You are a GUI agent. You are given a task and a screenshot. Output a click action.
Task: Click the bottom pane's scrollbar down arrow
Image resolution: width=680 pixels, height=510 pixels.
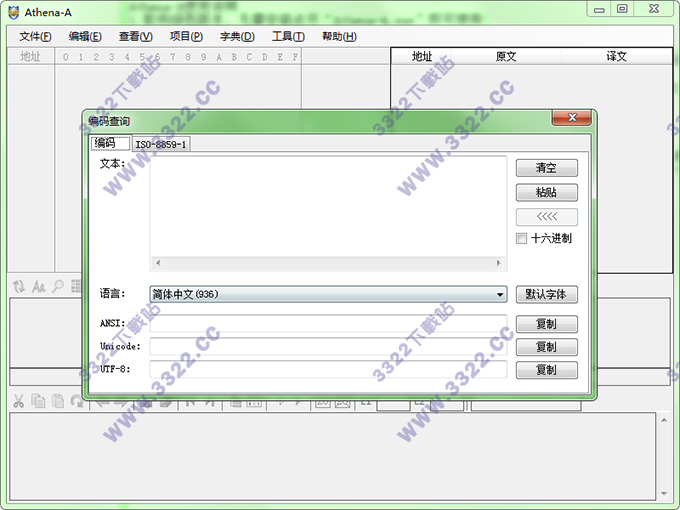[x=664, y=494]
